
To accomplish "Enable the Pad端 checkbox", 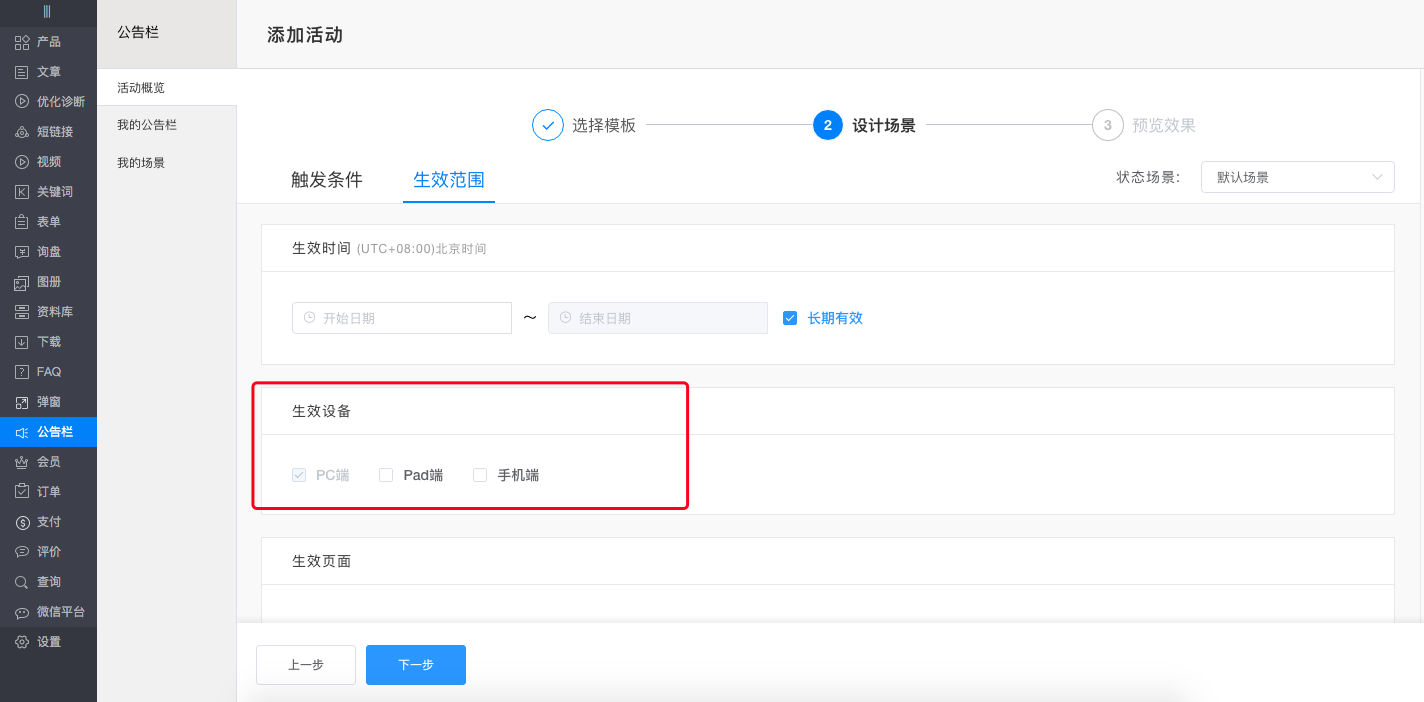I will [x=386, y=475].
